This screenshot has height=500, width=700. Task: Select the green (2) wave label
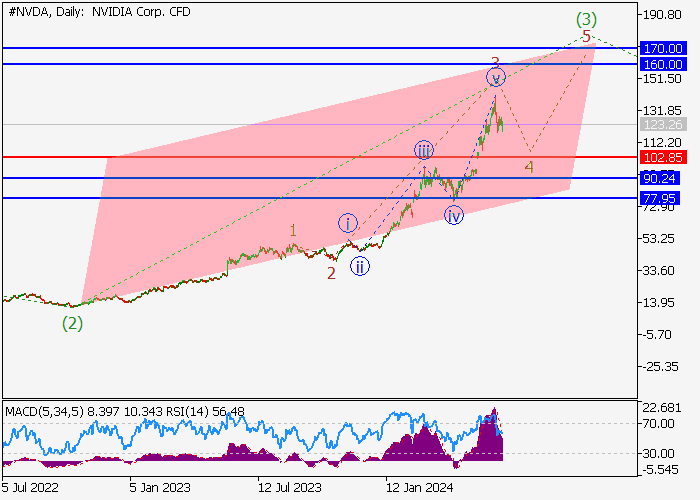pyautogui.click(x=72, y=323)
